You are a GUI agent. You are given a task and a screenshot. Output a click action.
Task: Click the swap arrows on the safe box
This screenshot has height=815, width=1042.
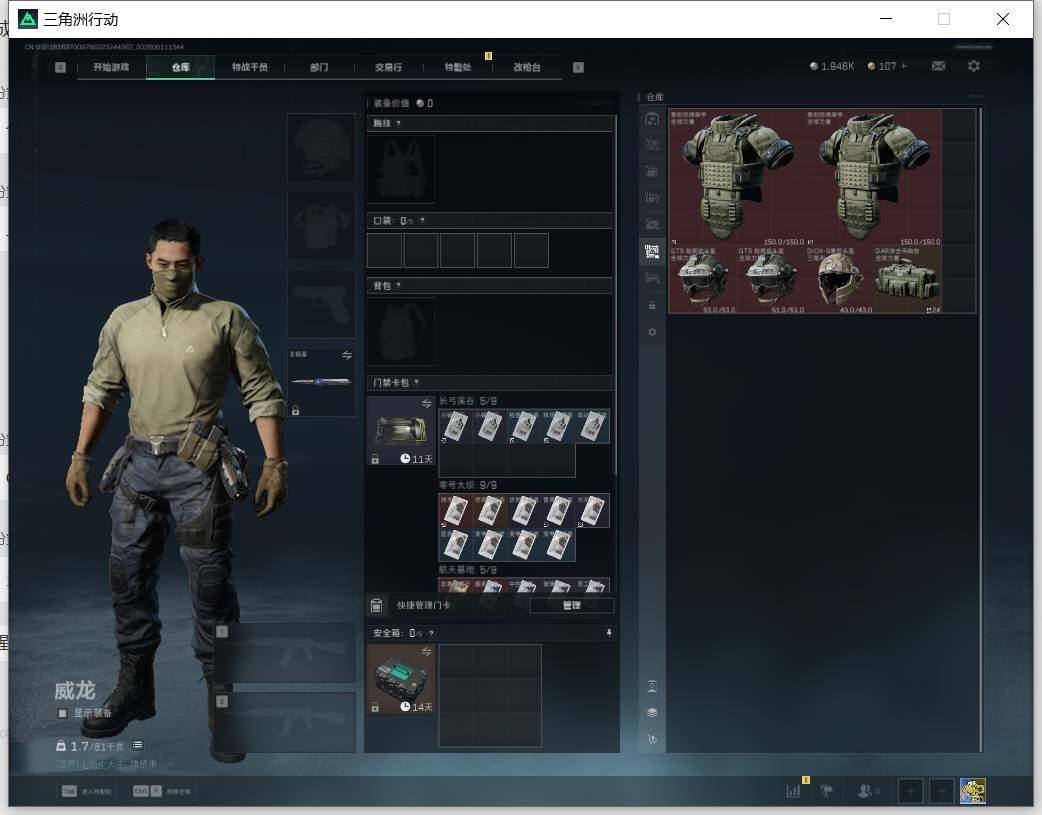tap(427, 651)
